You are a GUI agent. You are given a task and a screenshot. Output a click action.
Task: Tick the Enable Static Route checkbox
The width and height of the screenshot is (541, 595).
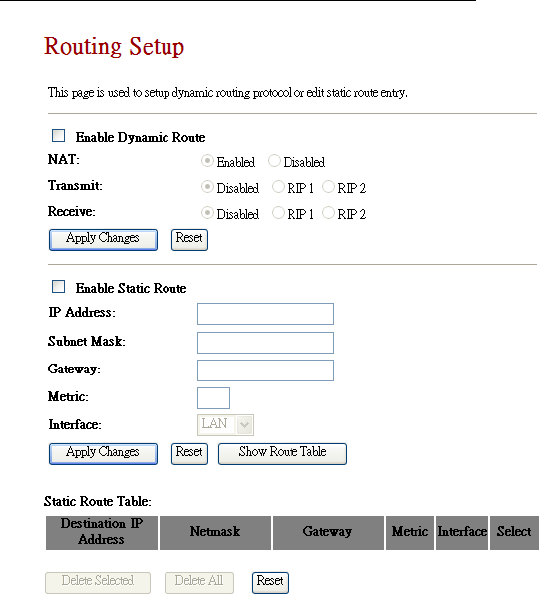coord(58,287)
